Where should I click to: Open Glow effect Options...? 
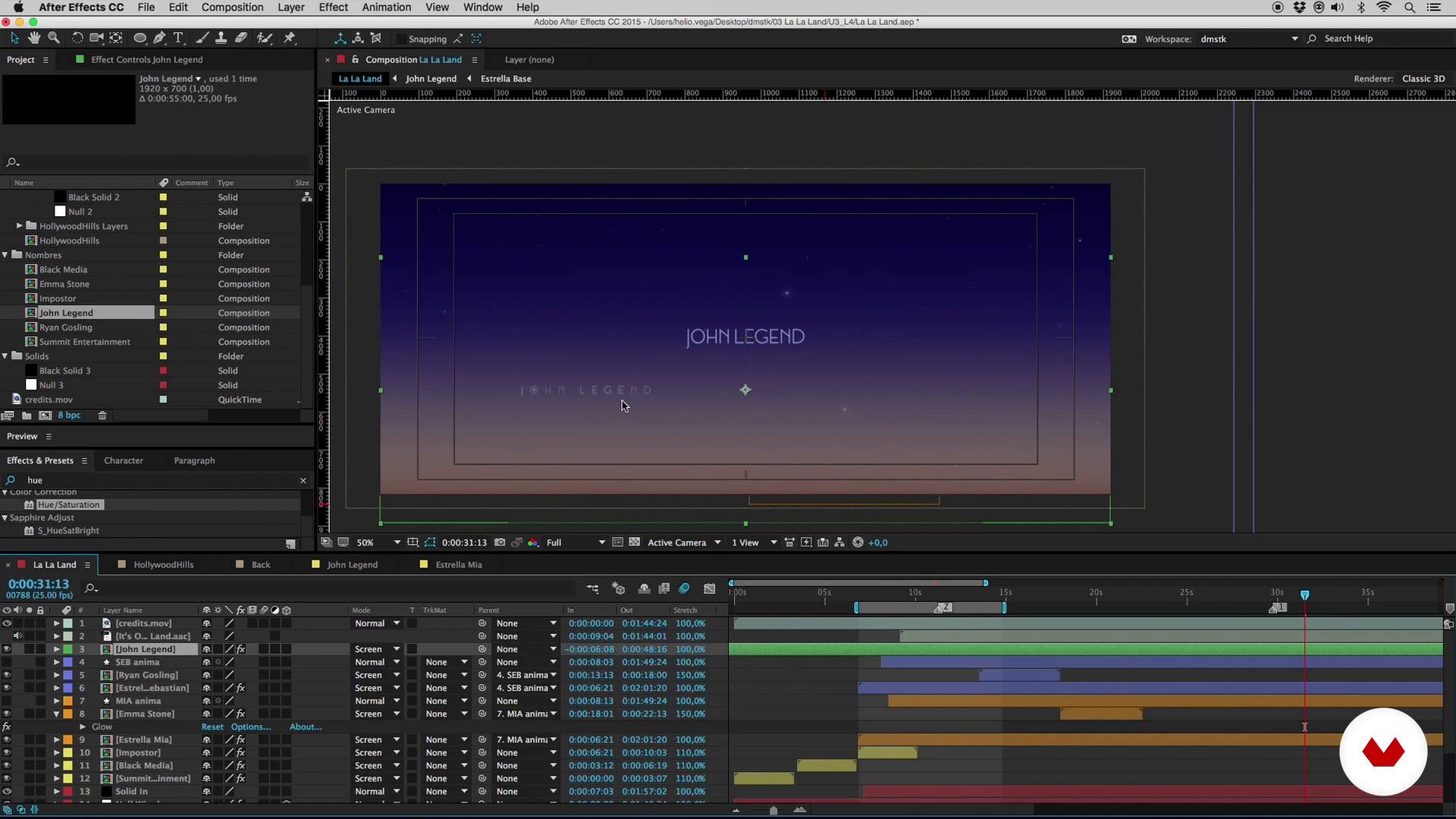(x=250, y=726)
